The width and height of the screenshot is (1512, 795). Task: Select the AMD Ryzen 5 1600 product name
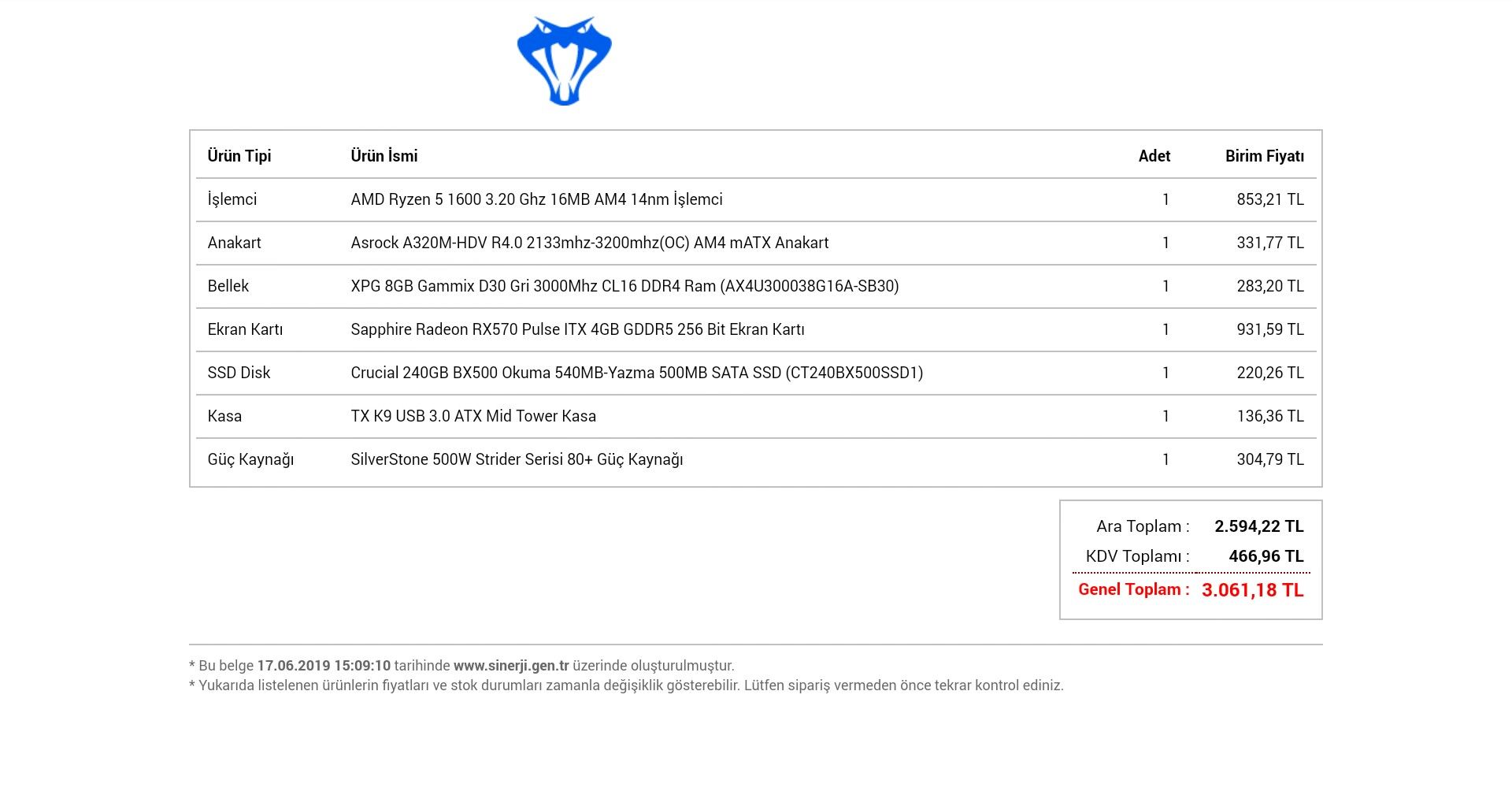[x=536, y=199]
